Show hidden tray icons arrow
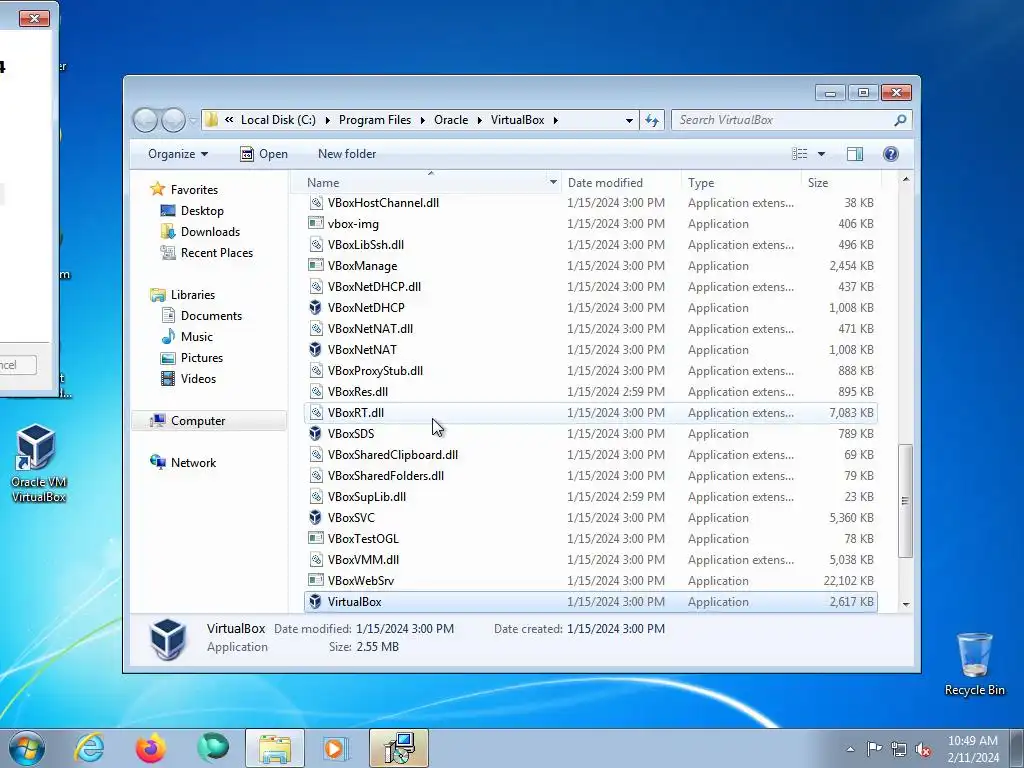 (x=850, y=749)
